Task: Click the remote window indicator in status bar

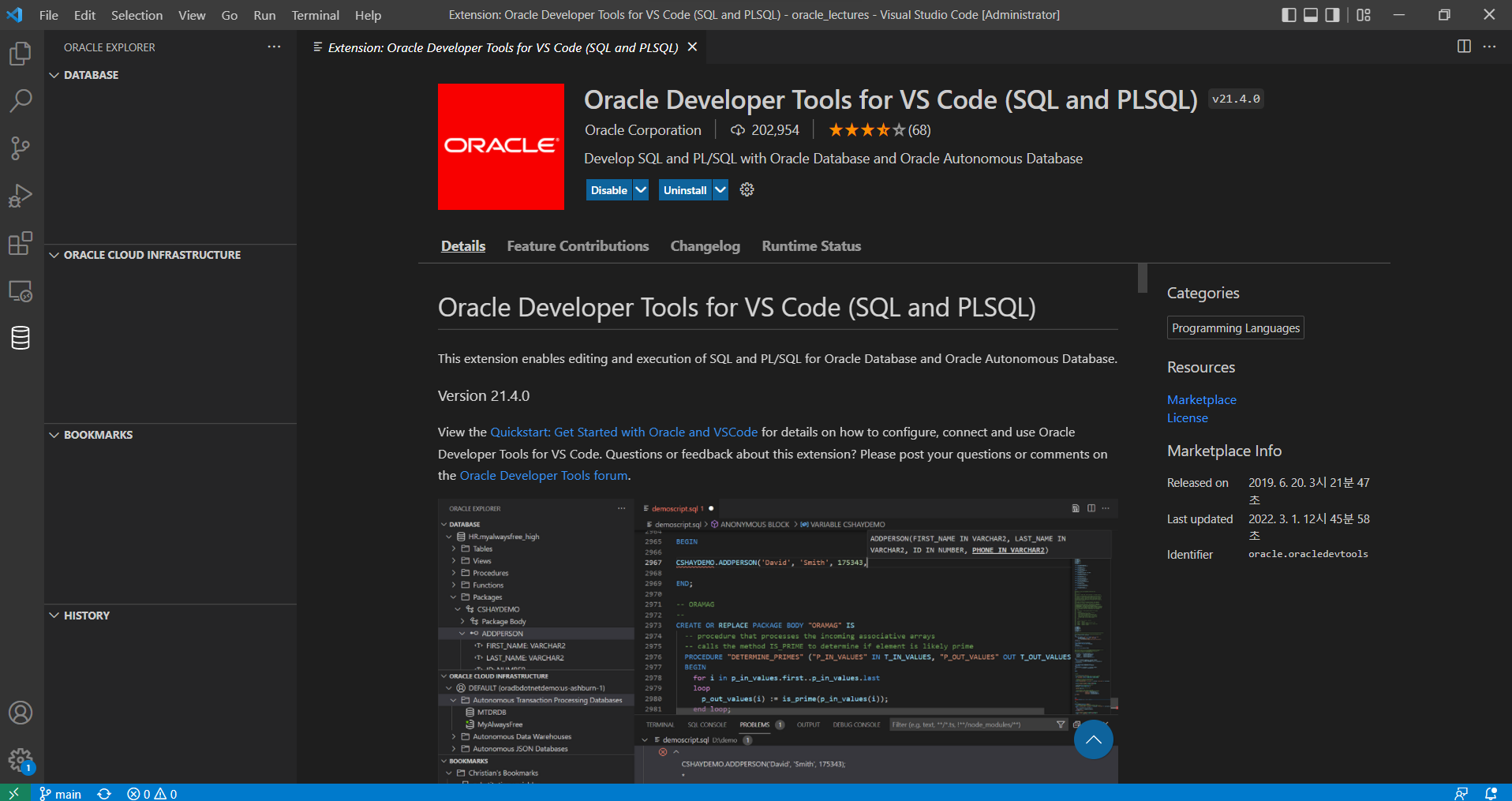Action: pyautogui.click(x=13, y=793)
